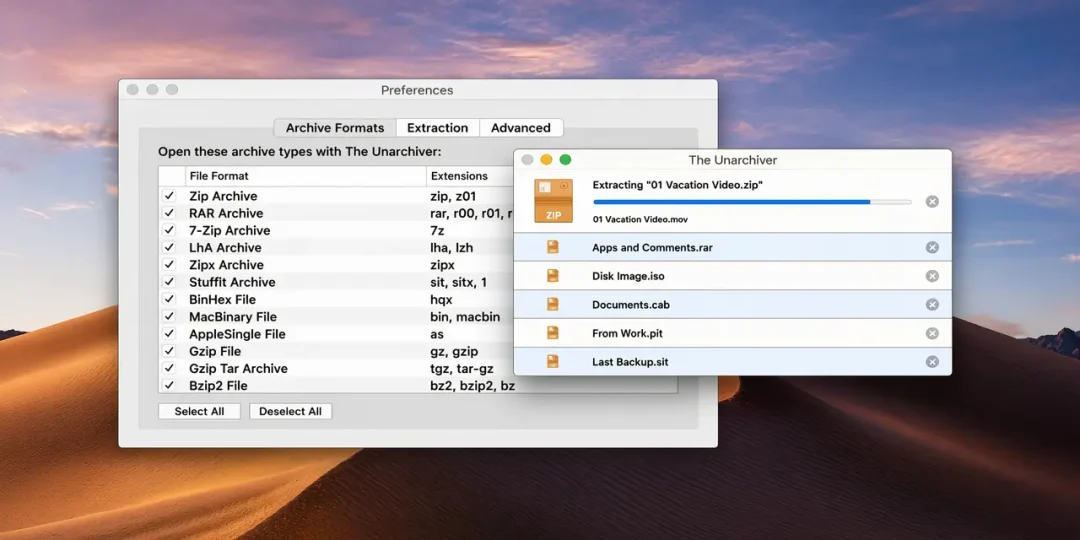Uncheck the Gzip Tar Archive format

169,368
